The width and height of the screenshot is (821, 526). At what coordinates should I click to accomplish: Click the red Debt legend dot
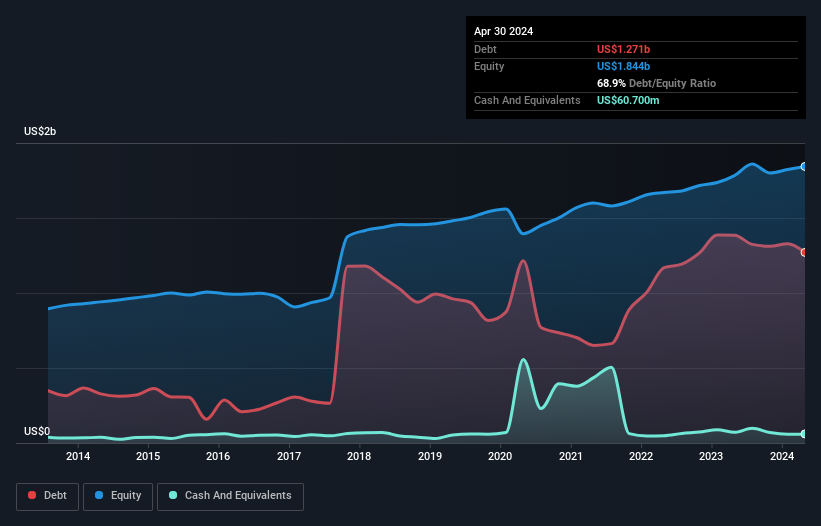tap(32, 495)
